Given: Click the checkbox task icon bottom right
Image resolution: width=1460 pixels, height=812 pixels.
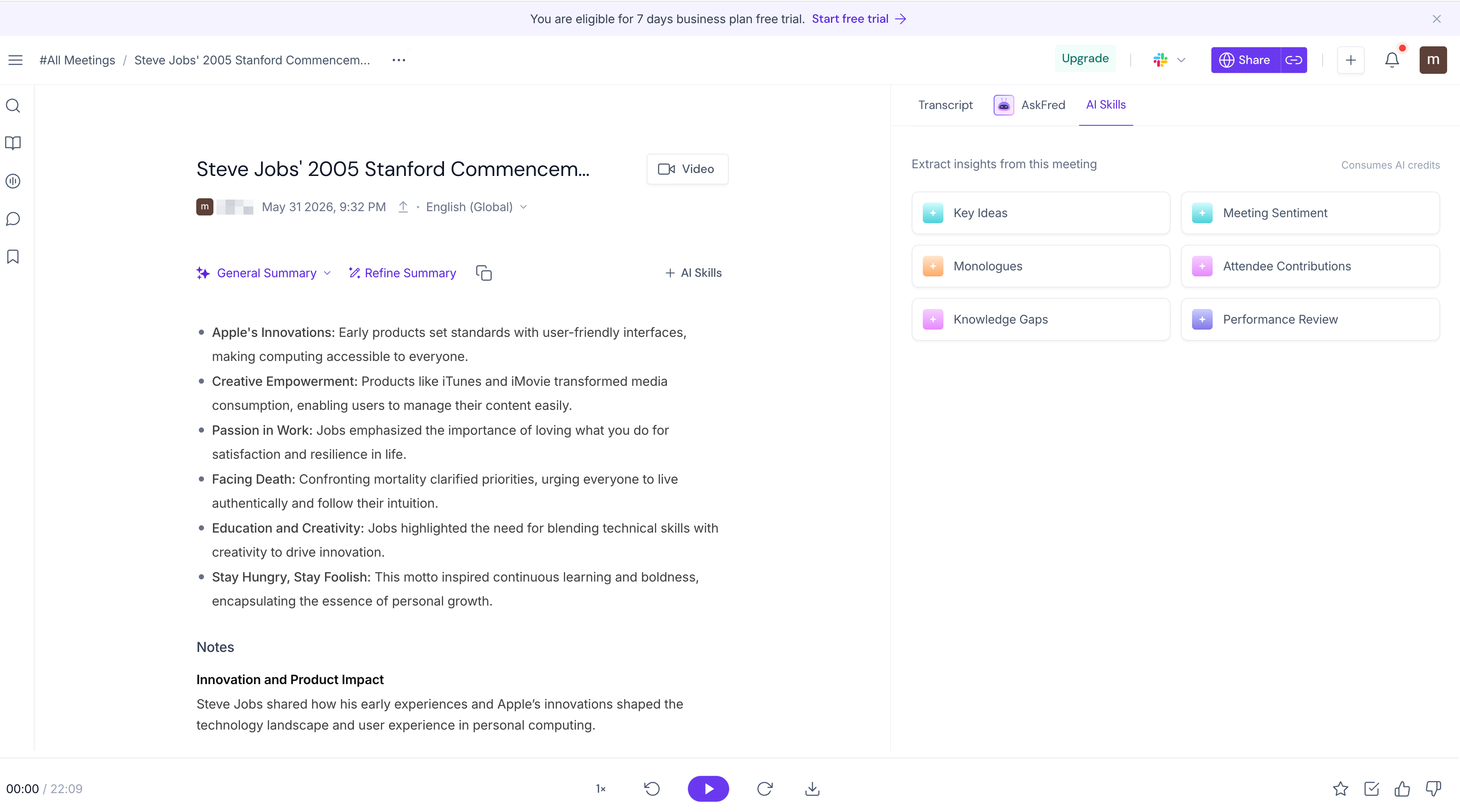Looking at the screenshot, I should [x=1372, y=789].
